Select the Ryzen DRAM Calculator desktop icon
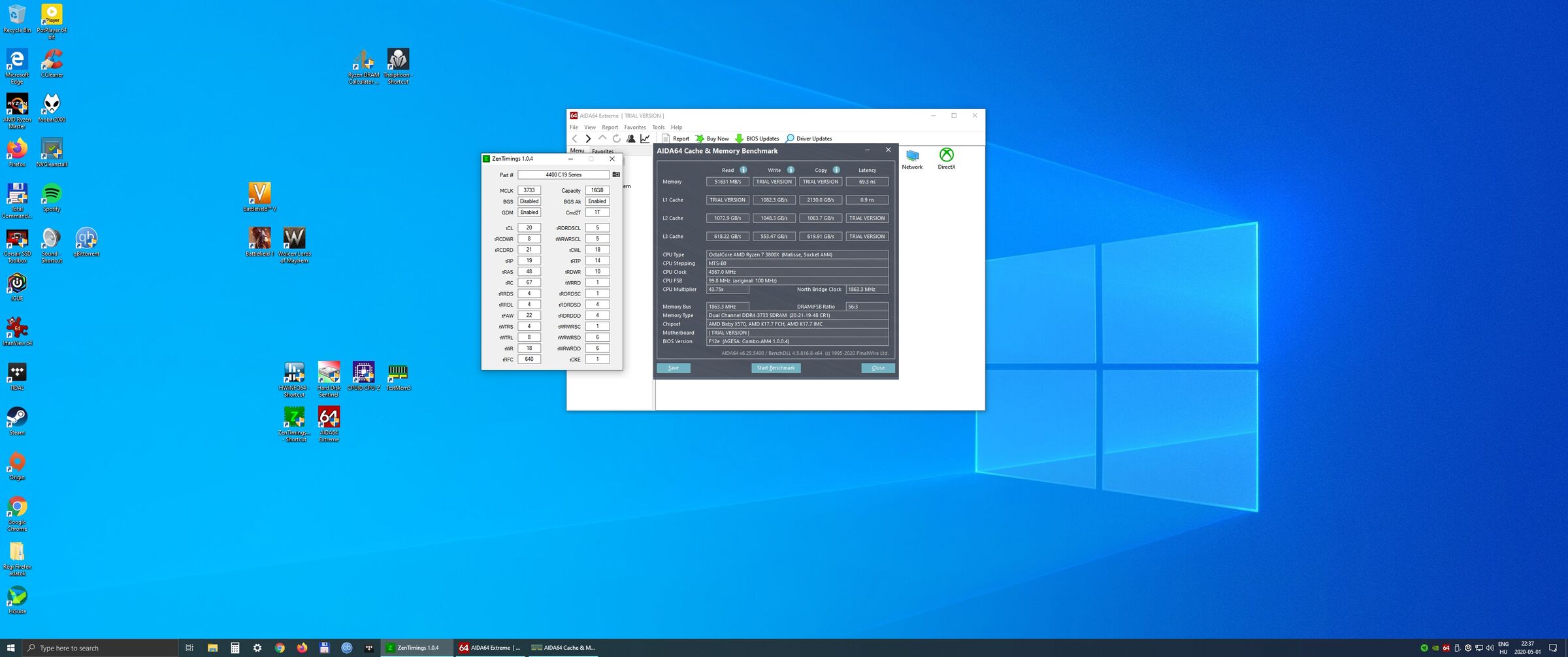This screenshot has height=657, width=1568. click(363, 67)
